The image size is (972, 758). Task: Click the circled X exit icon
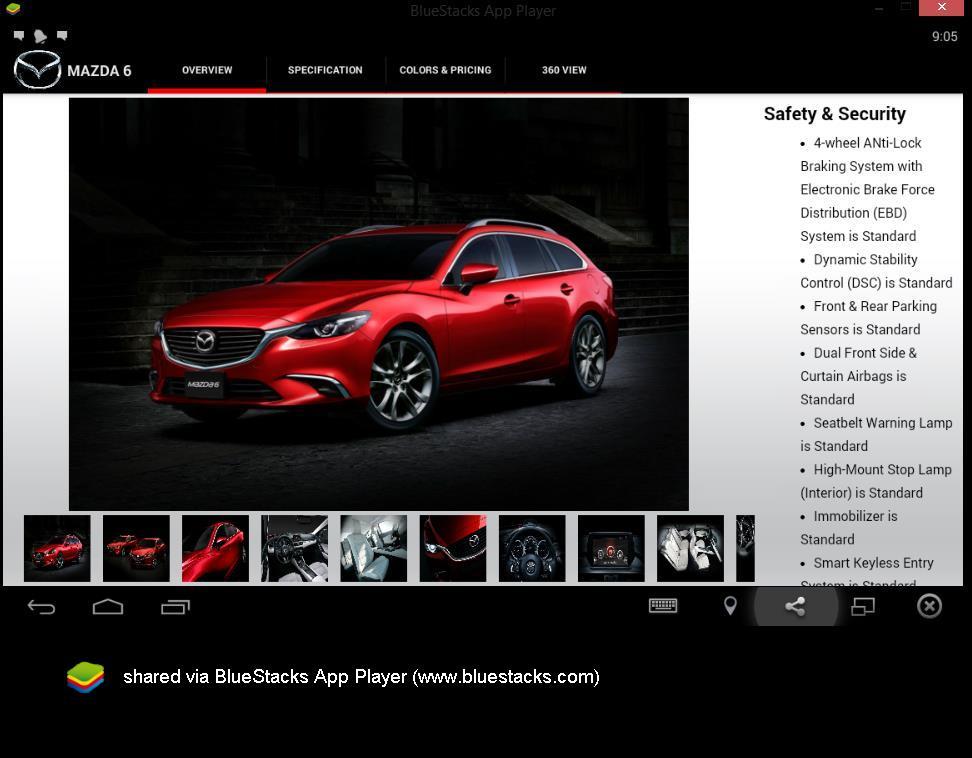(x=929, y=606)
